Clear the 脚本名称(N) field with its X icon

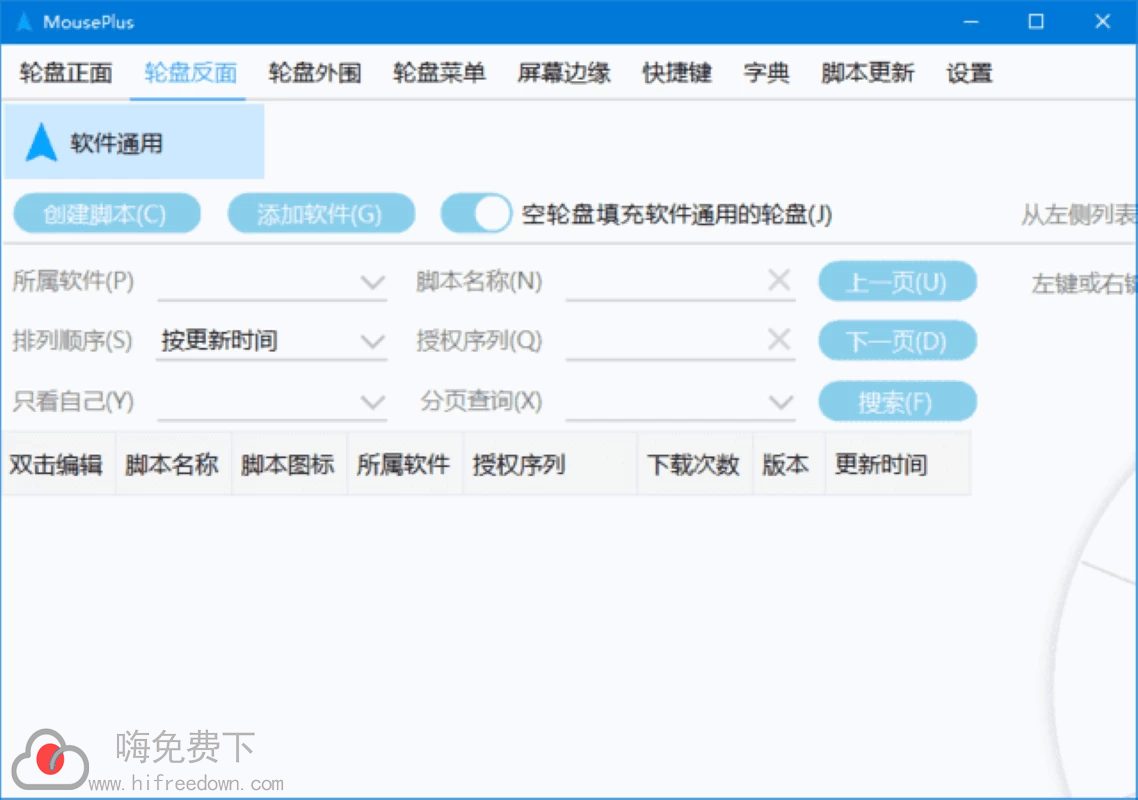[x=779, y=279]
